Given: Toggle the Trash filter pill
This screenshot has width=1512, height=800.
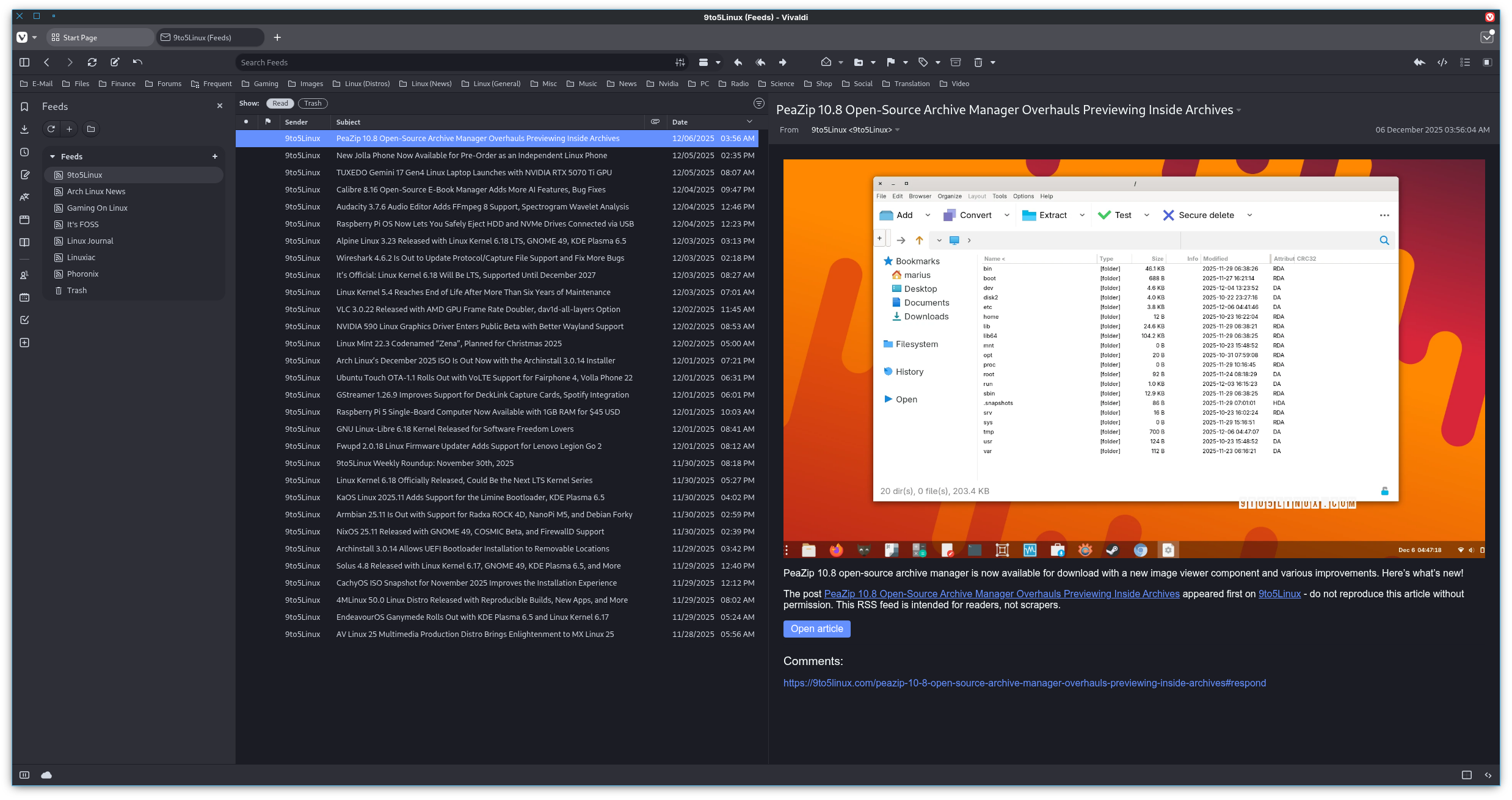Looking at the screenshot, I should 313,103.
